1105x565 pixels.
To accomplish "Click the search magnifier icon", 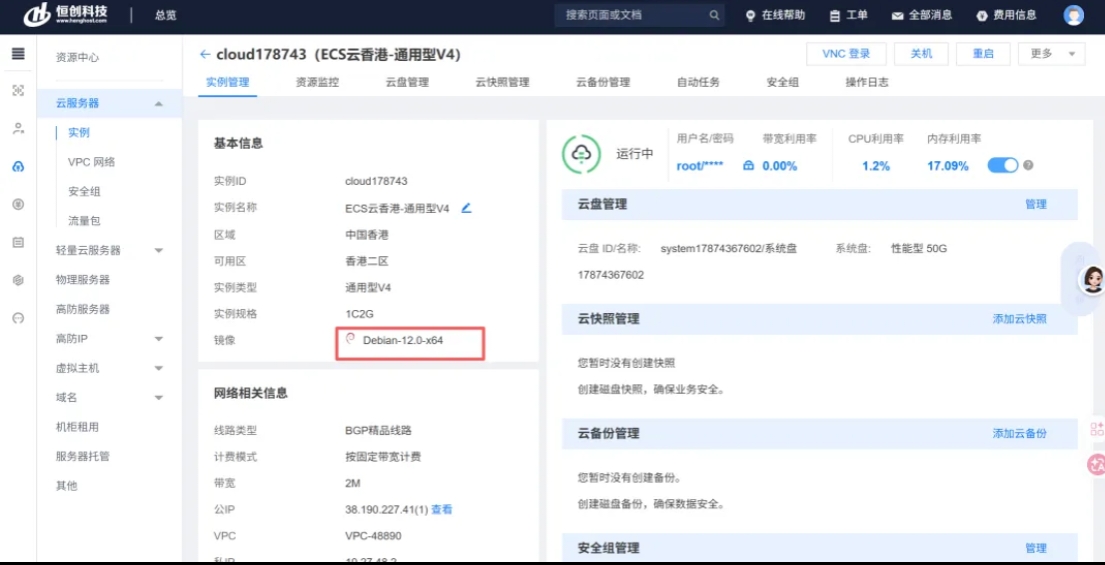I will pyautogui.click(x=714, y=15).
